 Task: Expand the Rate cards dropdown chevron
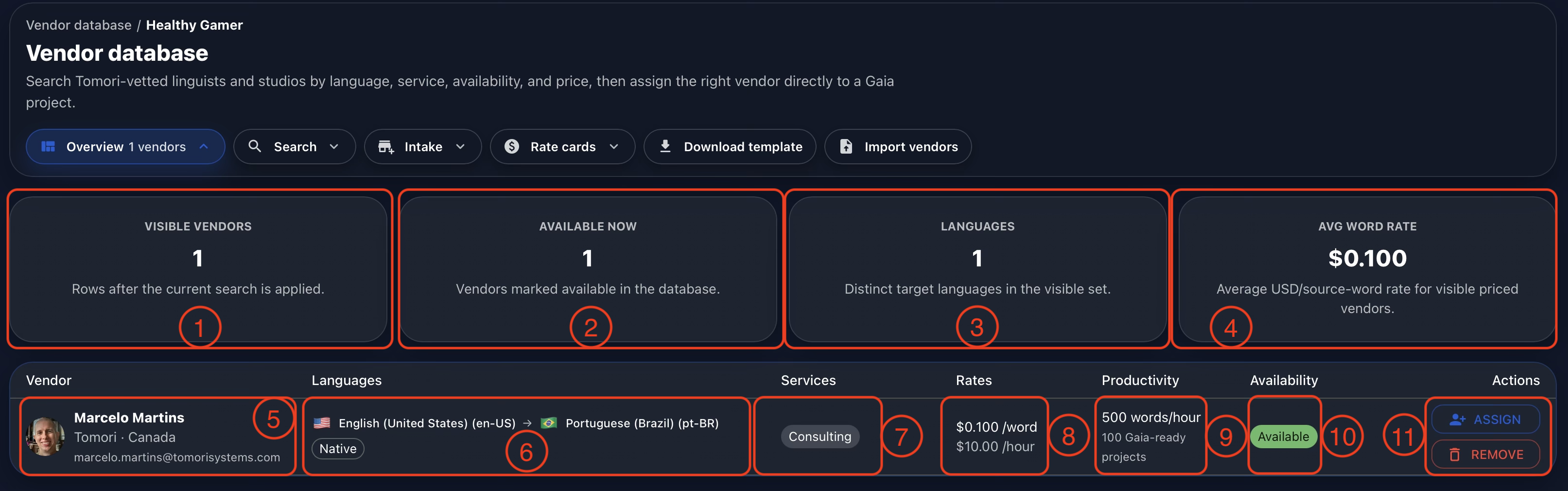coord(613,147)
